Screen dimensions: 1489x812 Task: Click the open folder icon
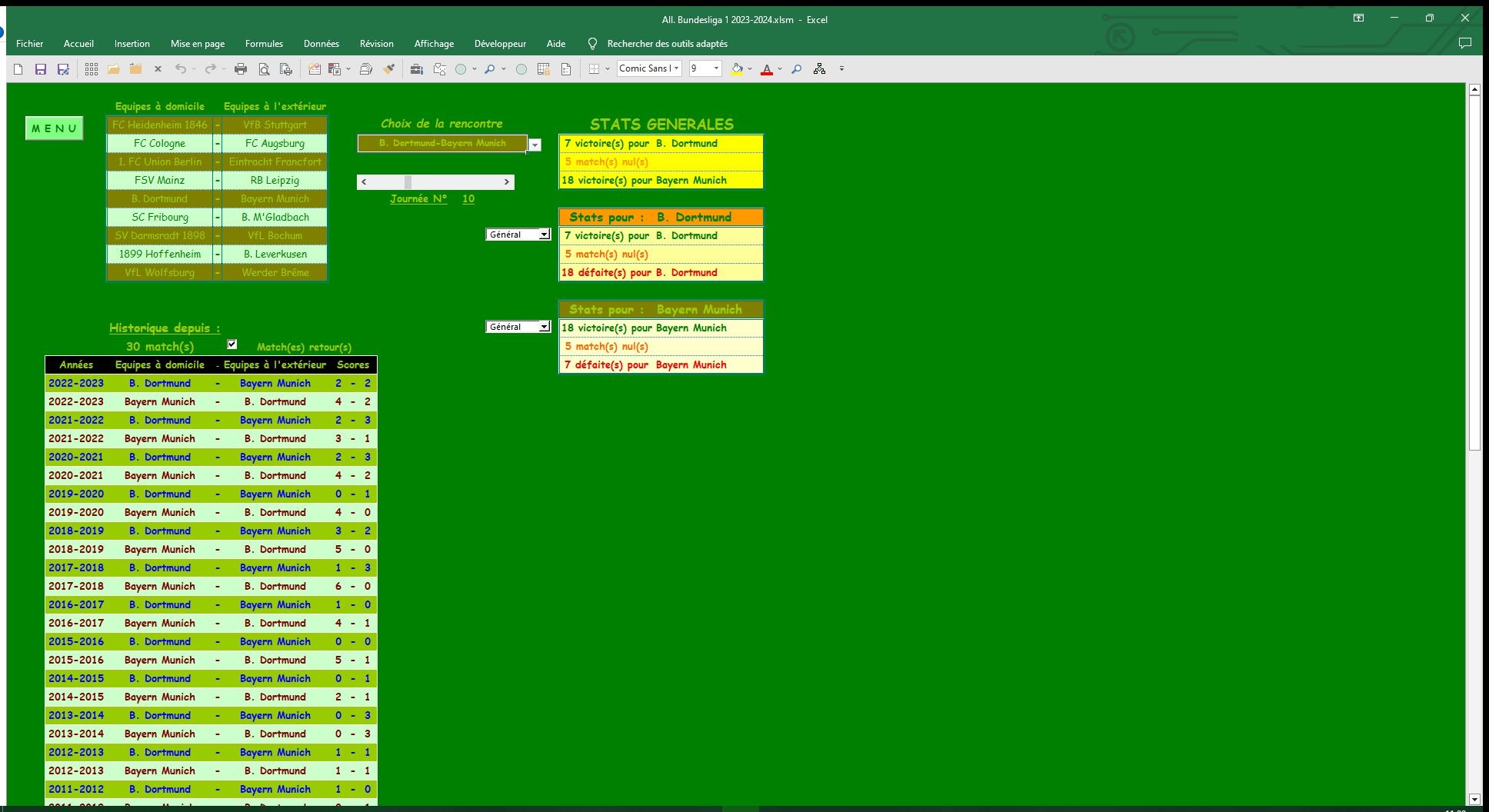114,69
